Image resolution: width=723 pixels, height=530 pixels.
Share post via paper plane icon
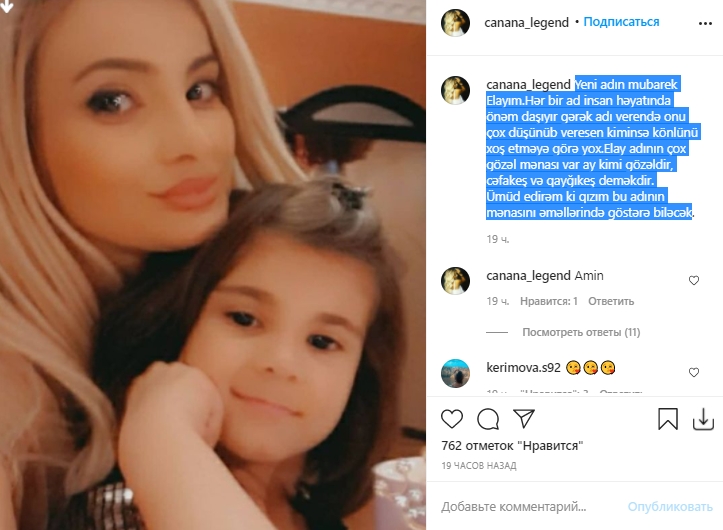(524, 418)
